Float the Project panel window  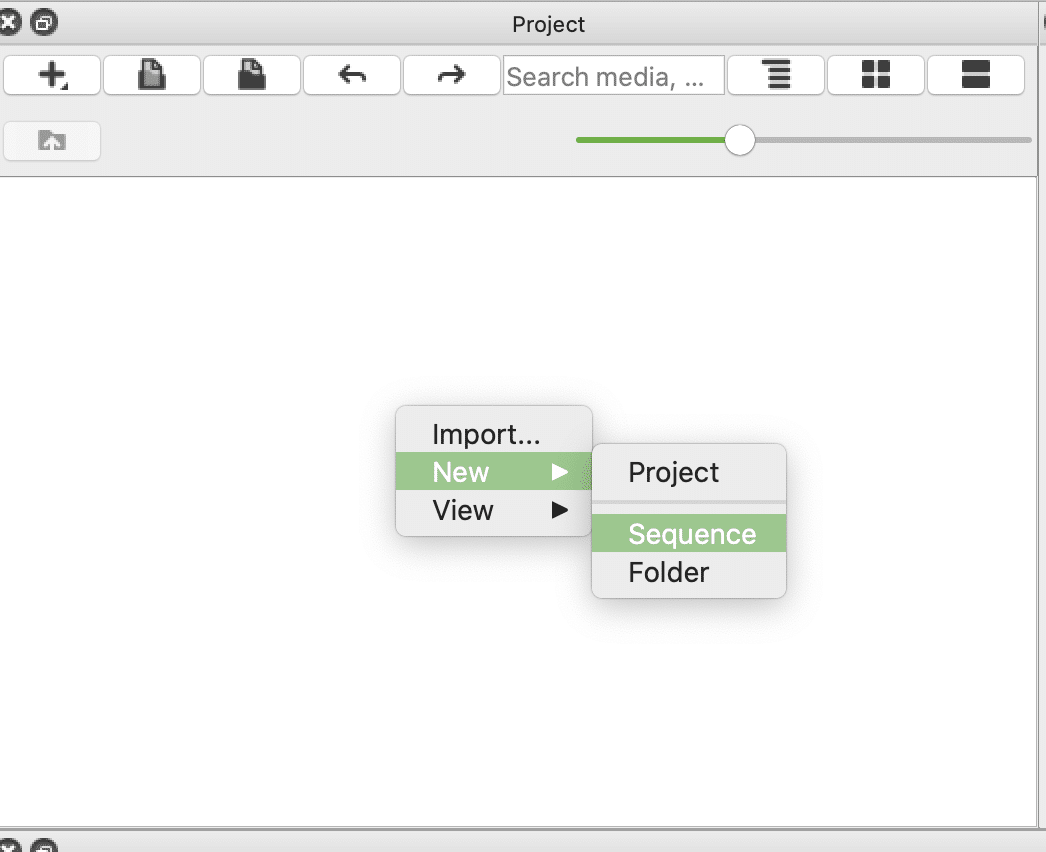[x=44, y=23]
